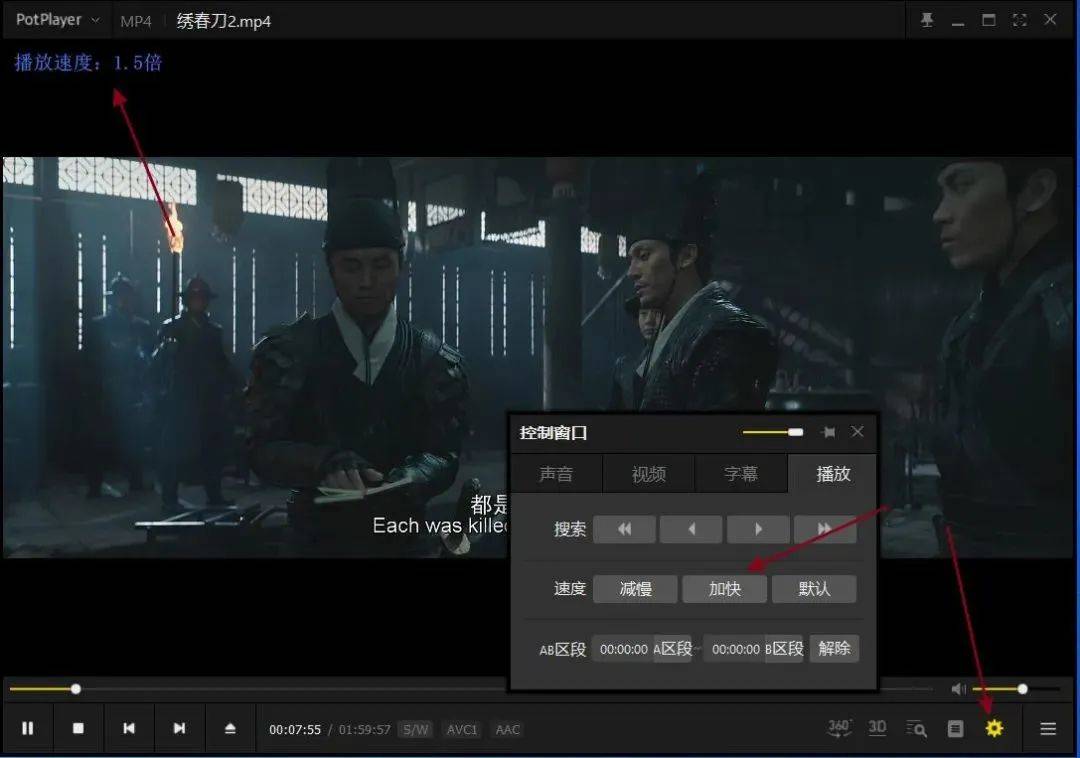
Task: Click the AVC1 video codec label
Action: (462, 729)
